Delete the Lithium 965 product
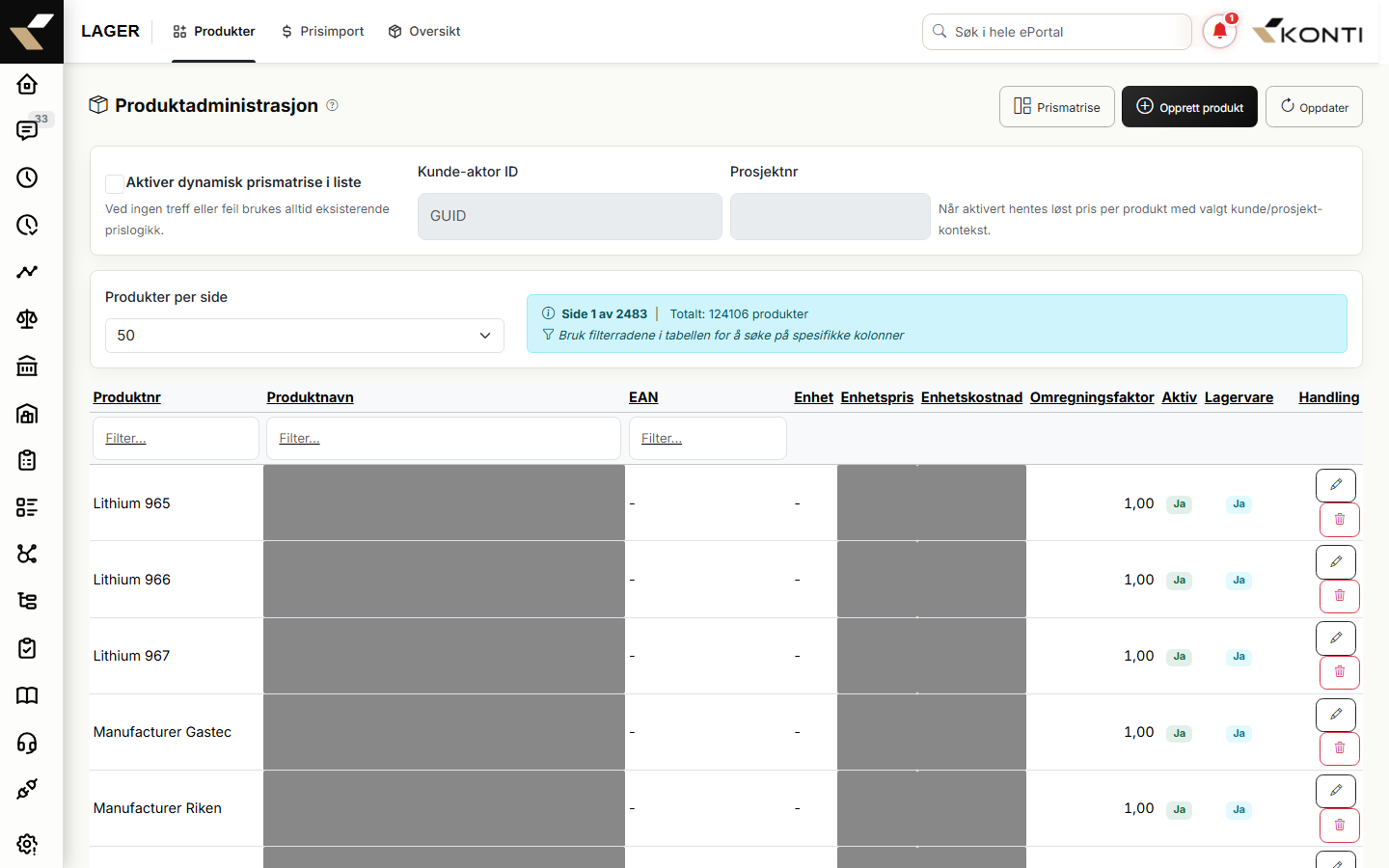Viewport: 1389px width, 868px height. tap(1340, 520)
